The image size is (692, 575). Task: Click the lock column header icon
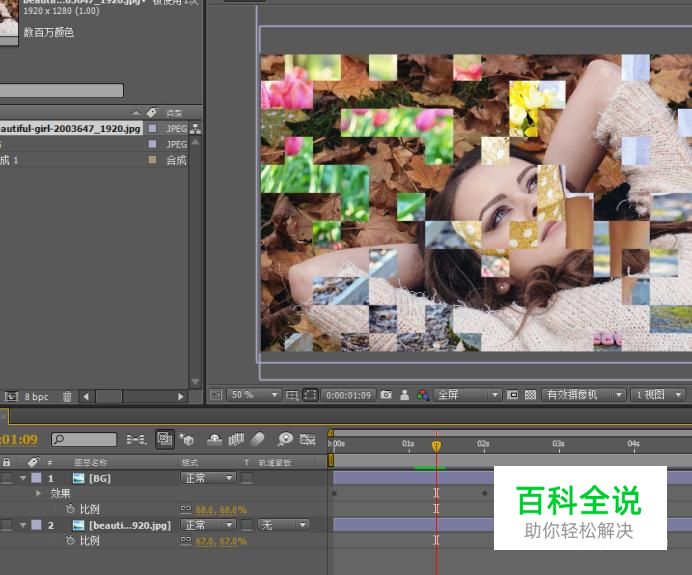coord(7,462)
